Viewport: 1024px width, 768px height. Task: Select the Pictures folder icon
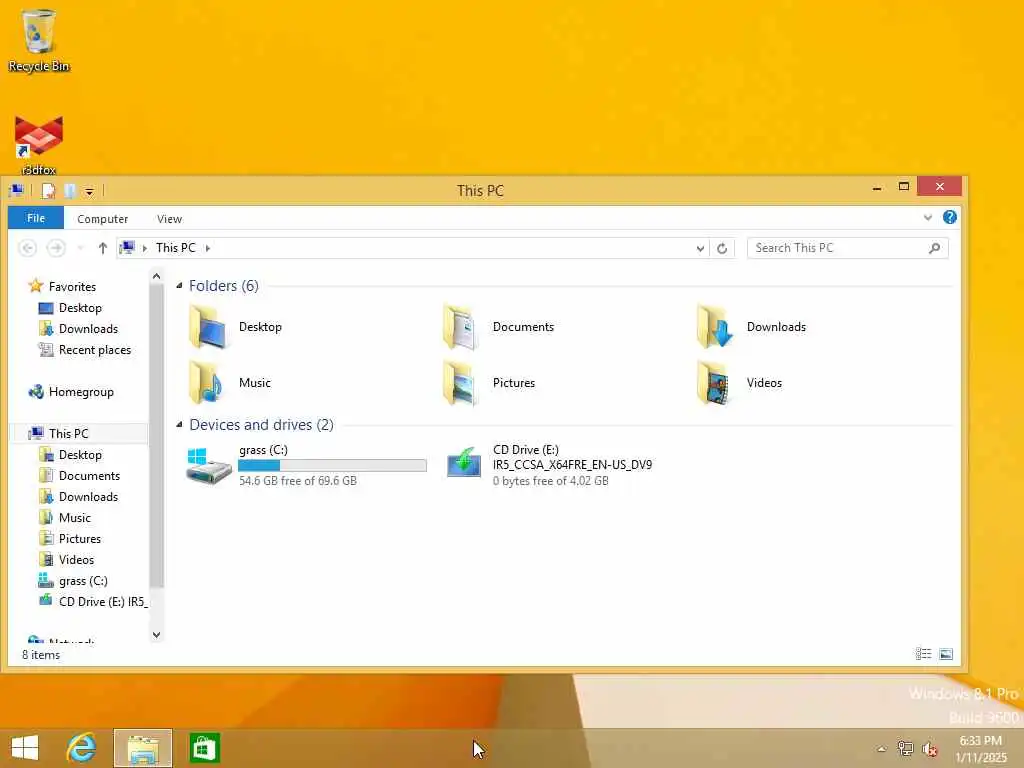click(462, 383)
